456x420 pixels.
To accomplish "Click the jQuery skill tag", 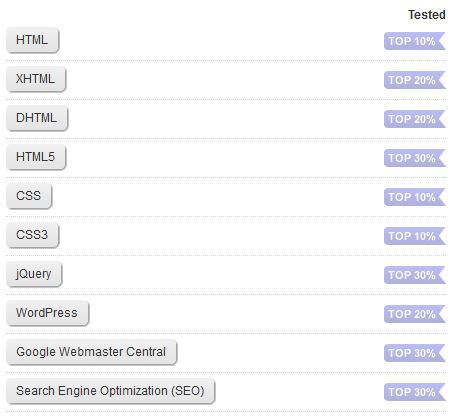I will pyautogui.click(x=34, y=274).
